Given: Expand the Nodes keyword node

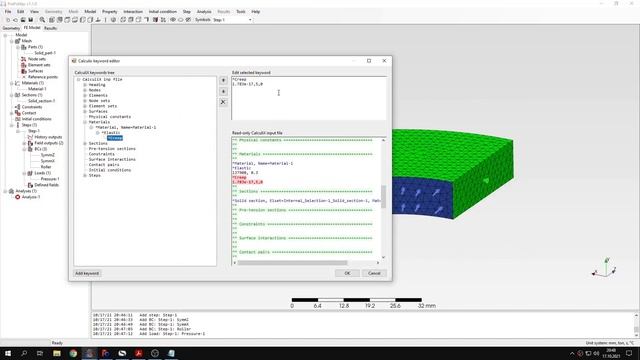Looking at the screenshot, I should pyautogui.click(x=85, y=90).
